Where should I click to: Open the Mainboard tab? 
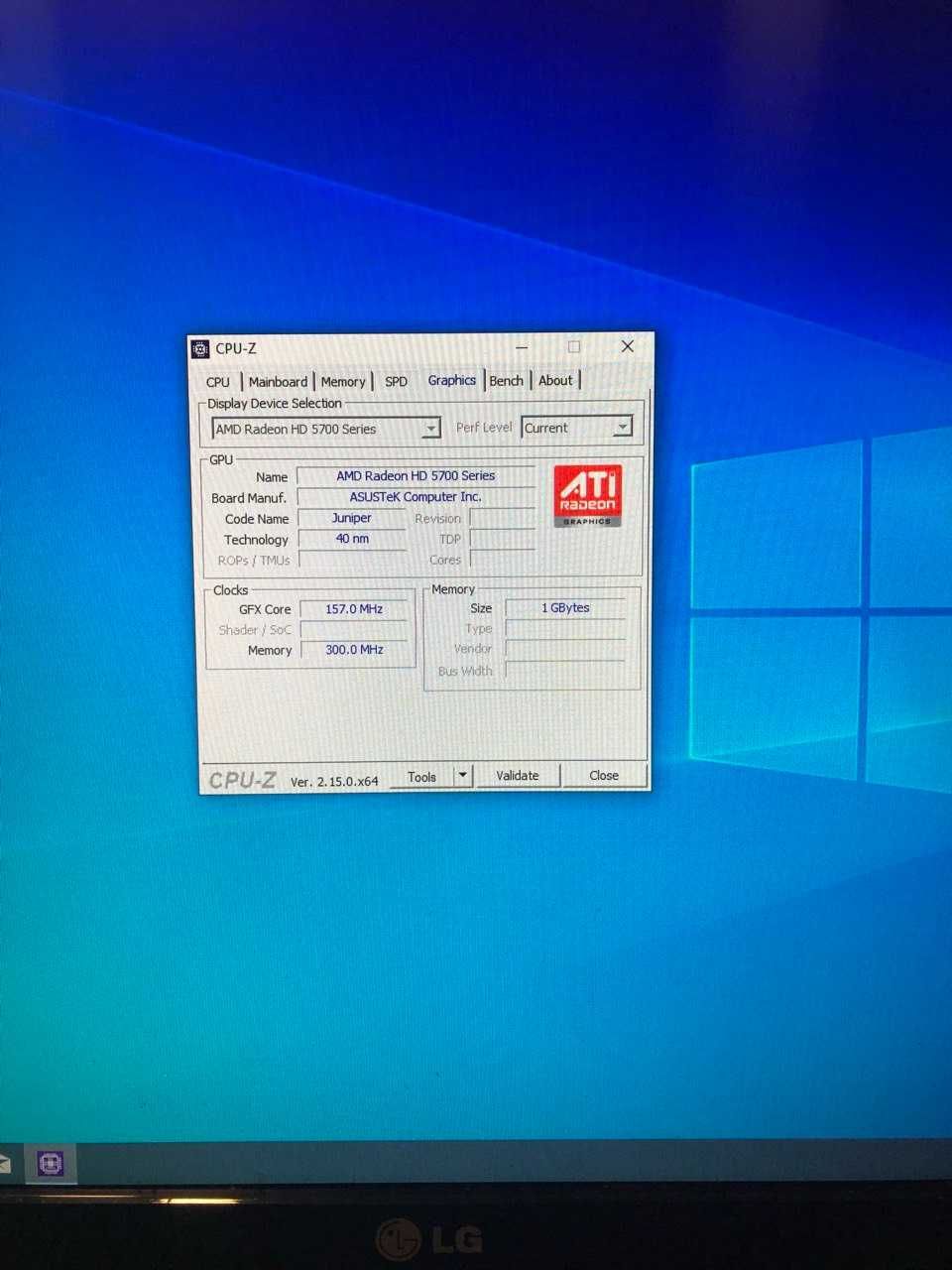click(x=278, y=382)
